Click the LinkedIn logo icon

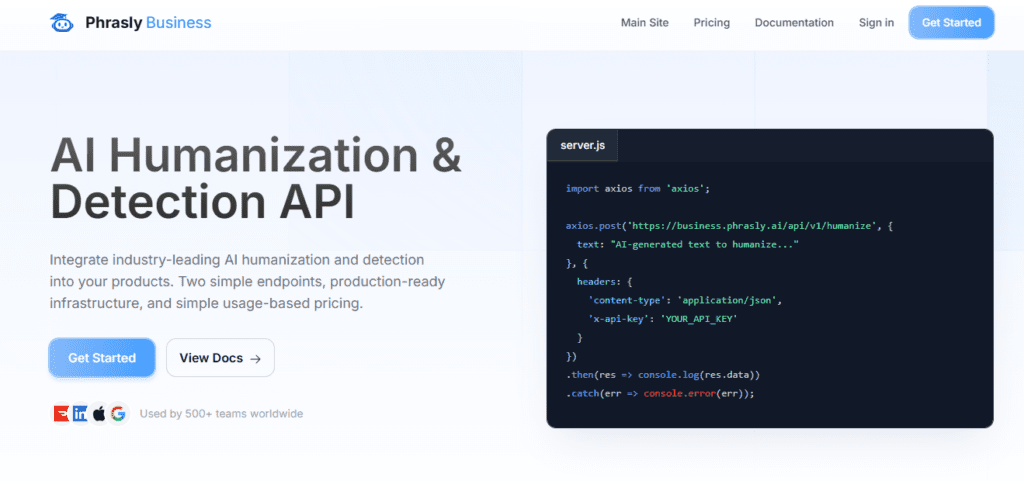(x=80, y=413)
